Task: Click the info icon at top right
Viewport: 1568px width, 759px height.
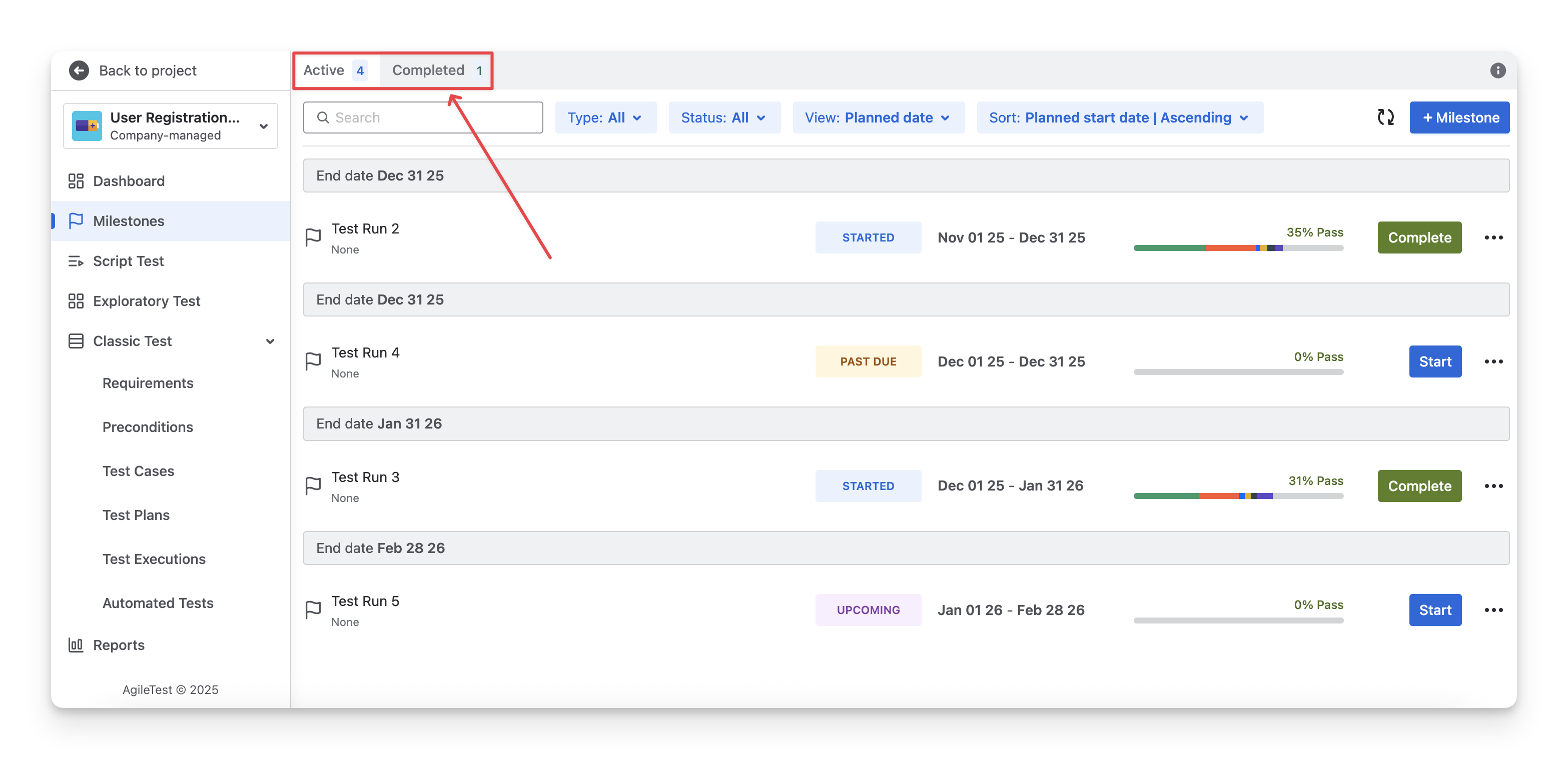Action: (1497, 70)
